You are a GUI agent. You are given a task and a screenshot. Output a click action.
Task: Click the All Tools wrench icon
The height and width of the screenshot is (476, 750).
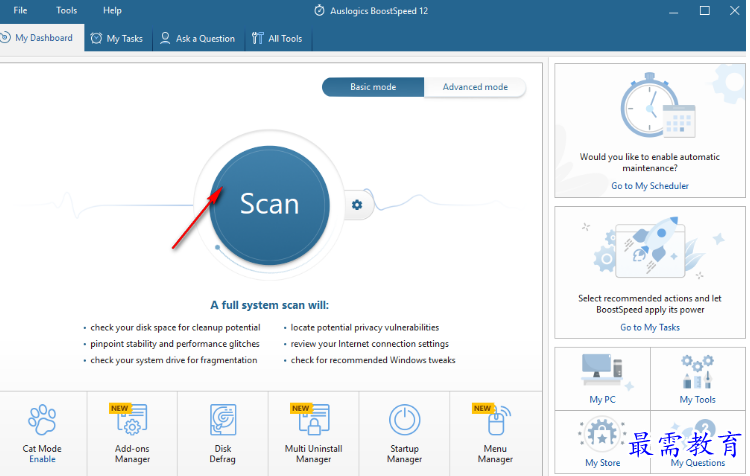[257, 38]
